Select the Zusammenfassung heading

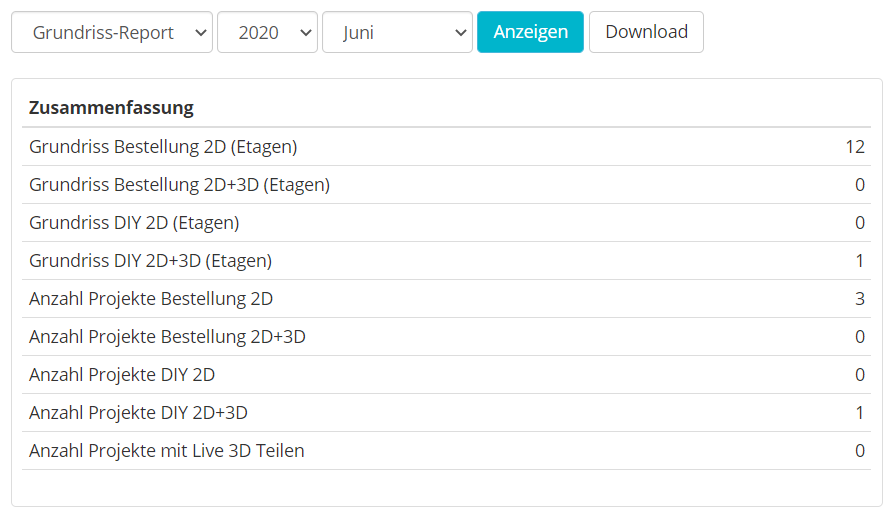pos(111,107)
